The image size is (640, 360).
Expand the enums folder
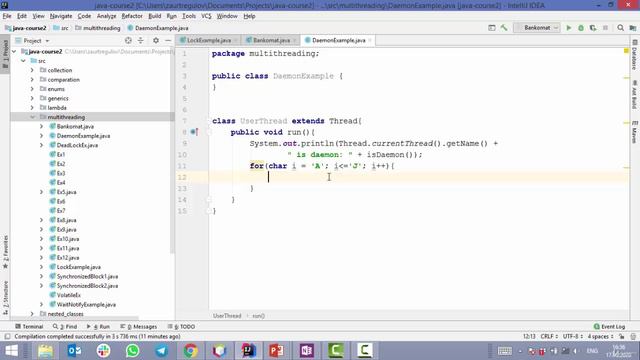(x=32, y=89)
